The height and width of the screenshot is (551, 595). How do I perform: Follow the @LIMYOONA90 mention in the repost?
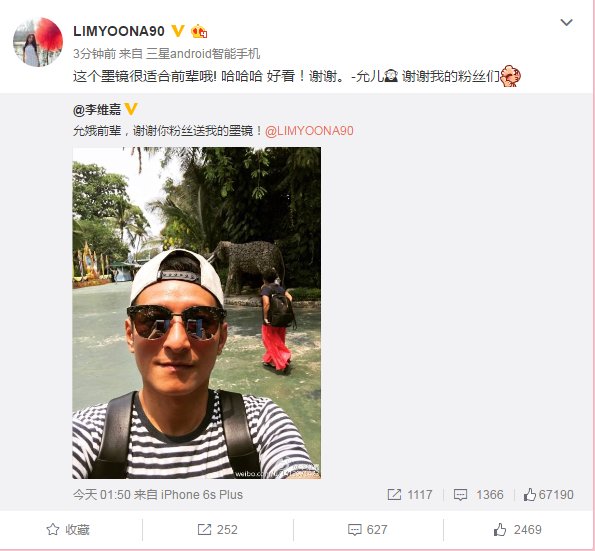click(309, 131)
